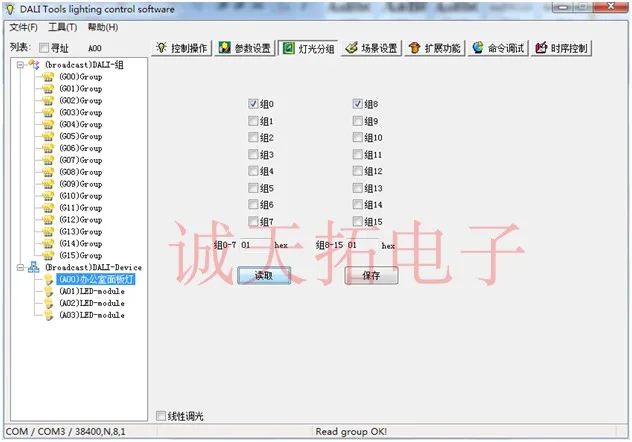
Task: Select the (G07)Group tree item
Action: coord(81,160)
